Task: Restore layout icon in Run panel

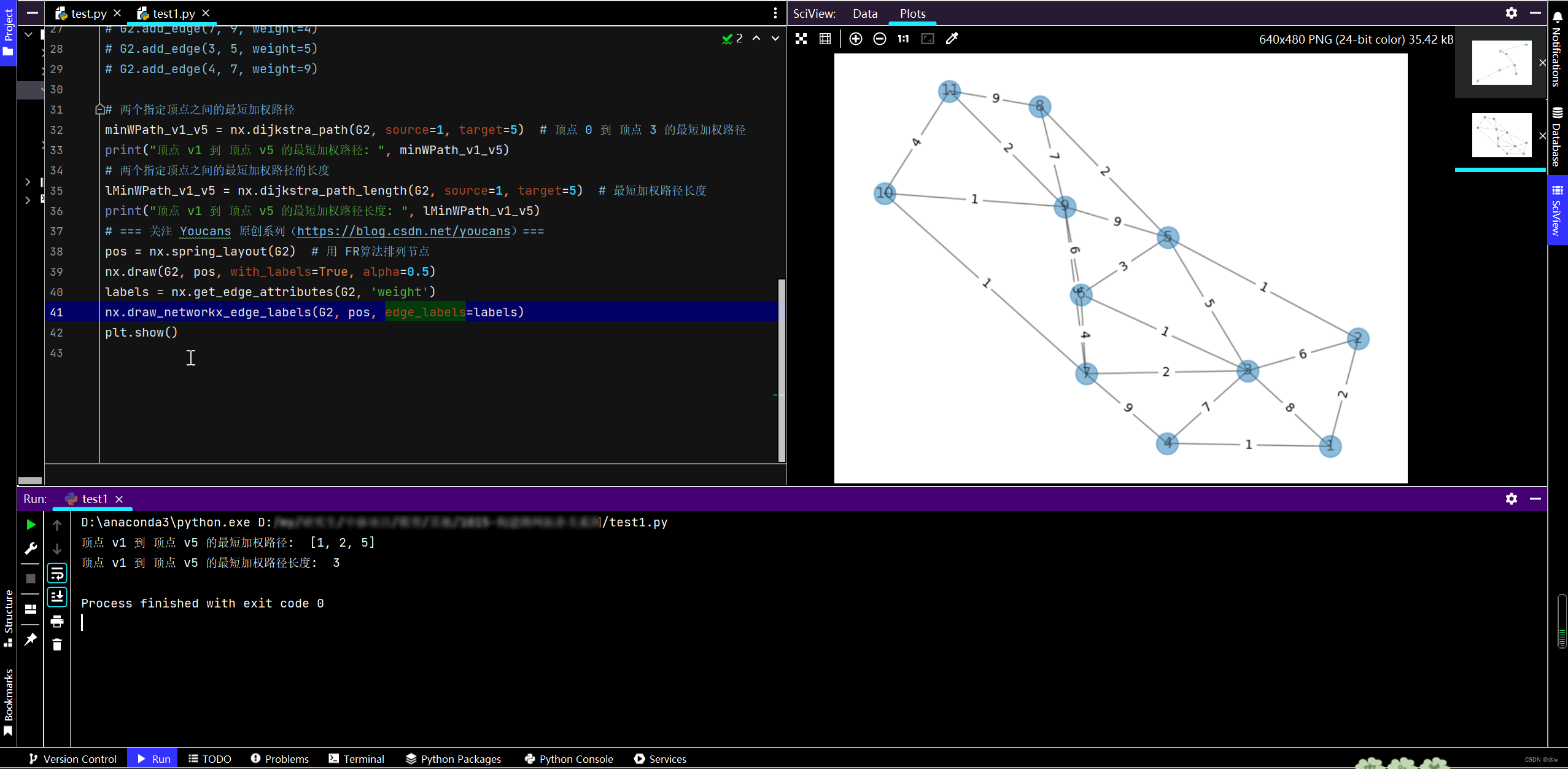Action: click(30, 609)
